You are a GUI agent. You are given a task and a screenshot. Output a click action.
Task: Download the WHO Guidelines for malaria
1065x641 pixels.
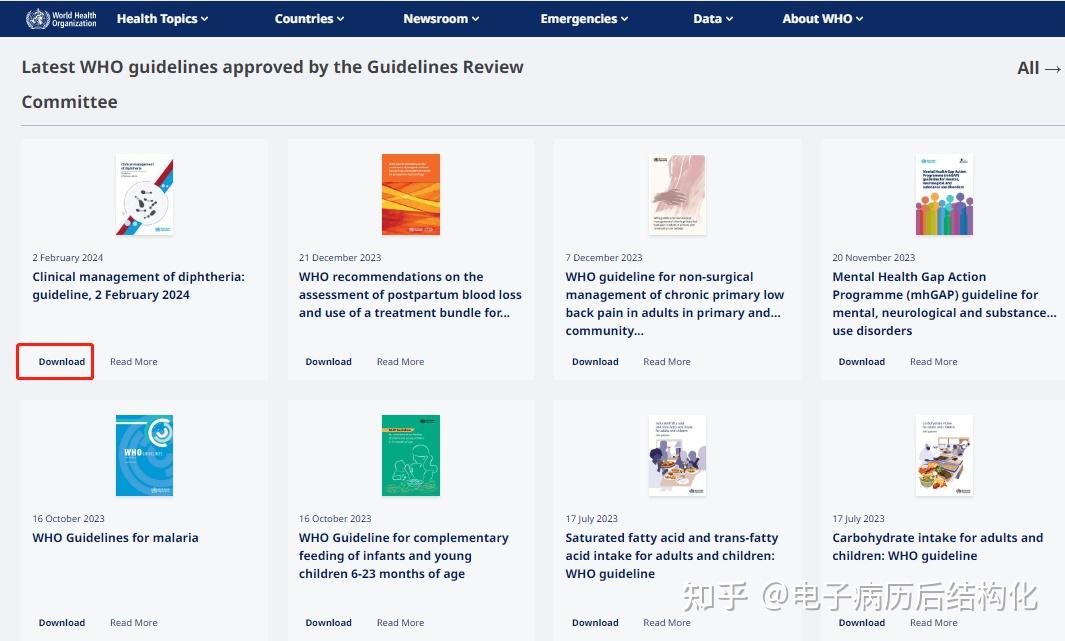(x=62, y=623)
